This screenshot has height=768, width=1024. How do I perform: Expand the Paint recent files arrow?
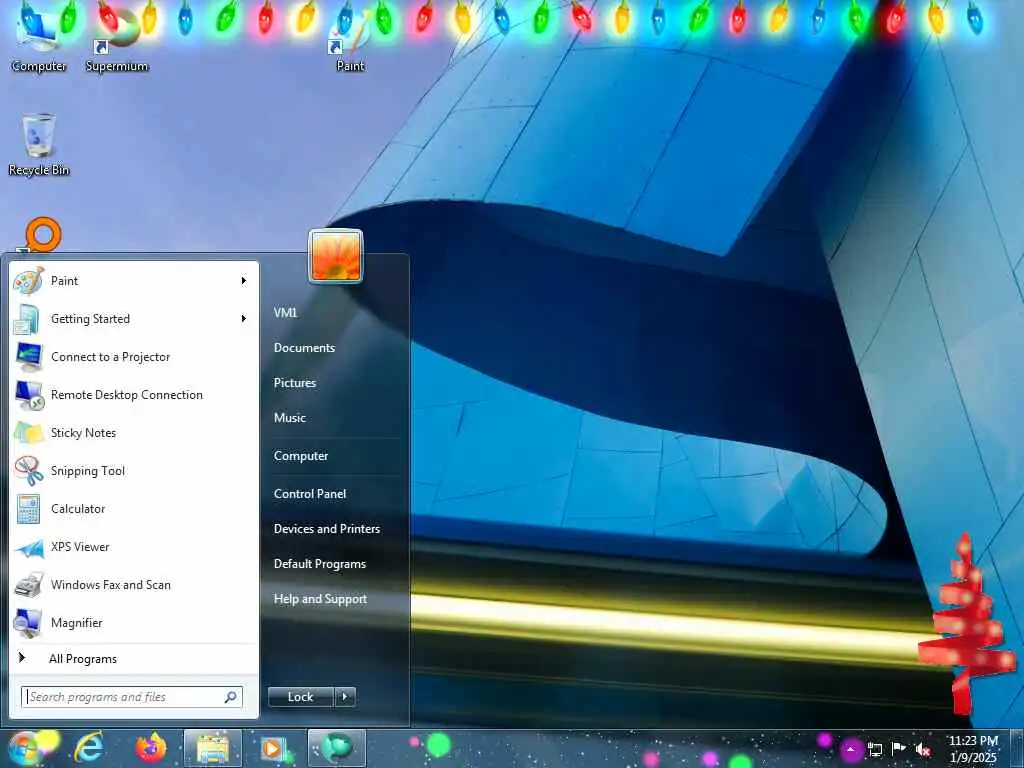pos(244,281)
